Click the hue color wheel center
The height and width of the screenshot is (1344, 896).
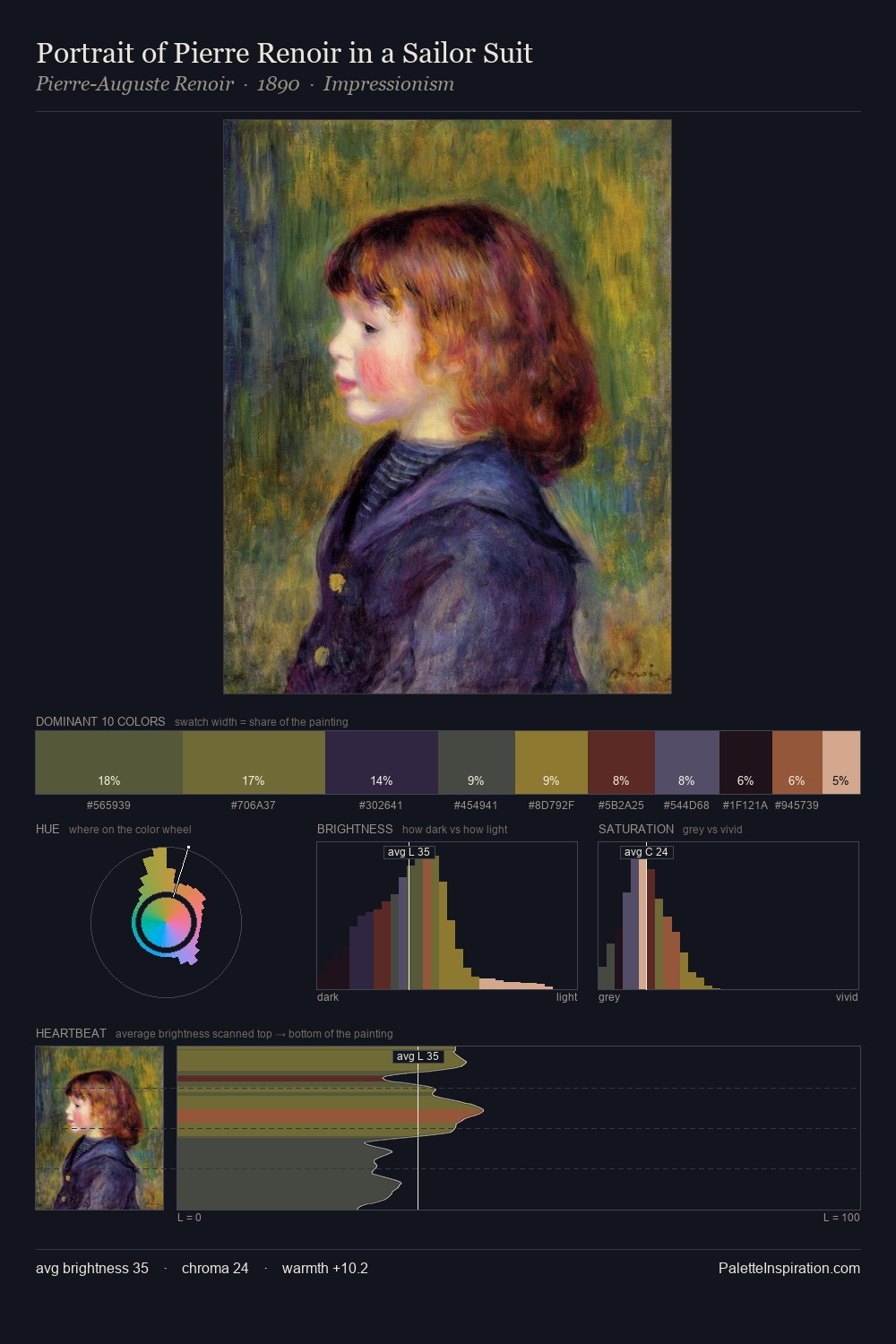point(166,922)
